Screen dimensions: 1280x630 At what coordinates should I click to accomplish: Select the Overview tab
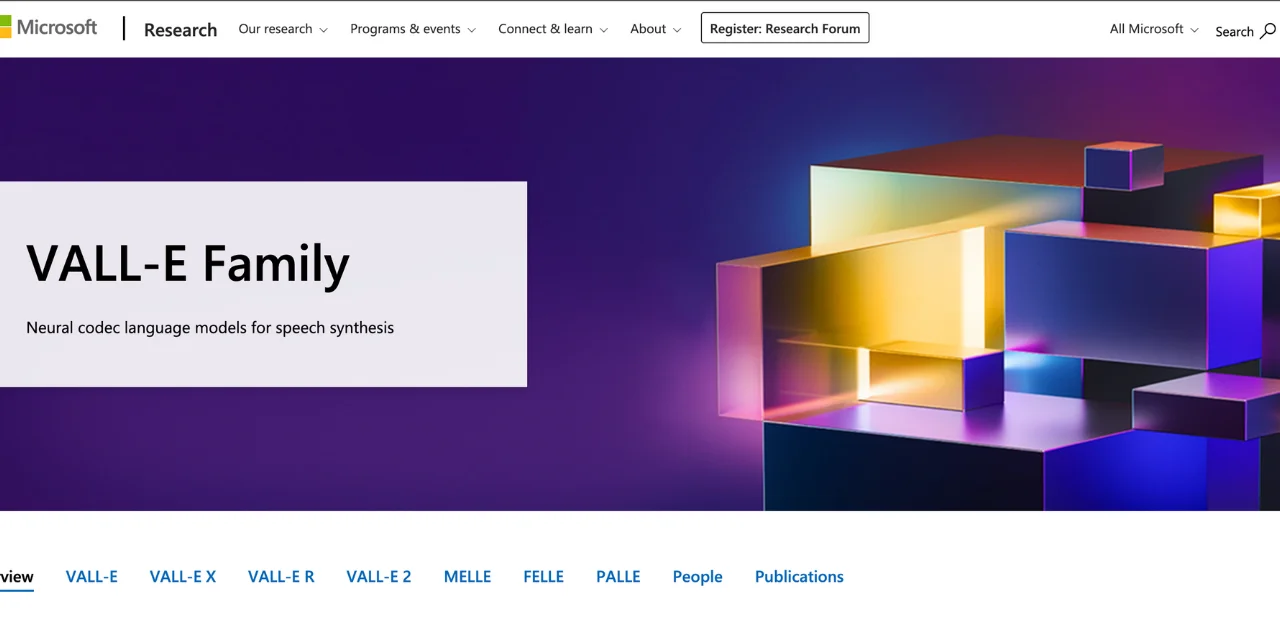click(17, 577)
